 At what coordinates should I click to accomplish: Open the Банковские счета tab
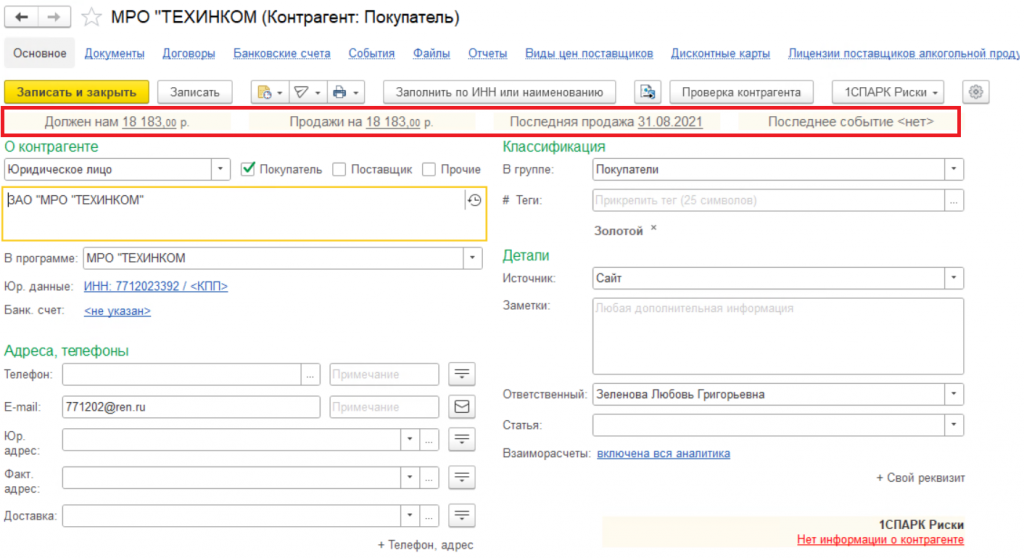click(281, 53)
